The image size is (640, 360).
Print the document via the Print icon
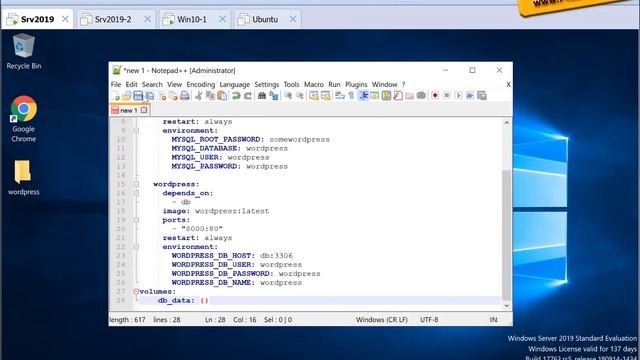(x=184, y=96)
